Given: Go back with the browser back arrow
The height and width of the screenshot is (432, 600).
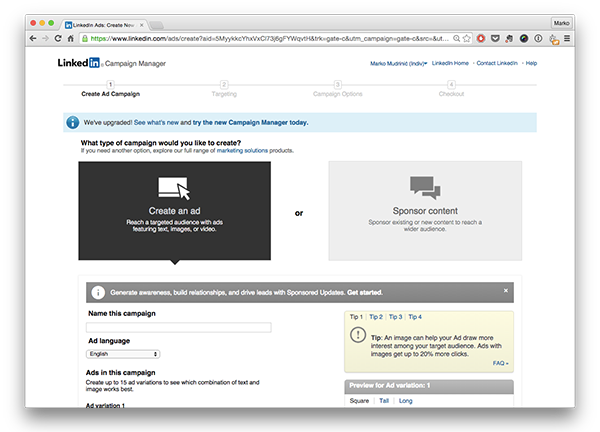Looking at the screenshot, I should click(33, 38).
